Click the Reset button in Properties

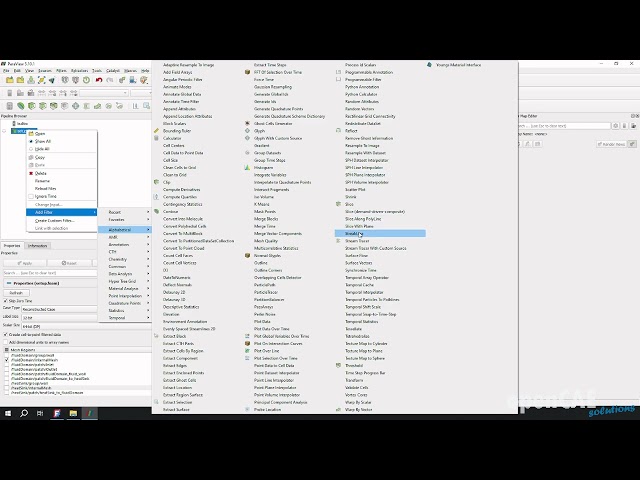pos(69,263)
